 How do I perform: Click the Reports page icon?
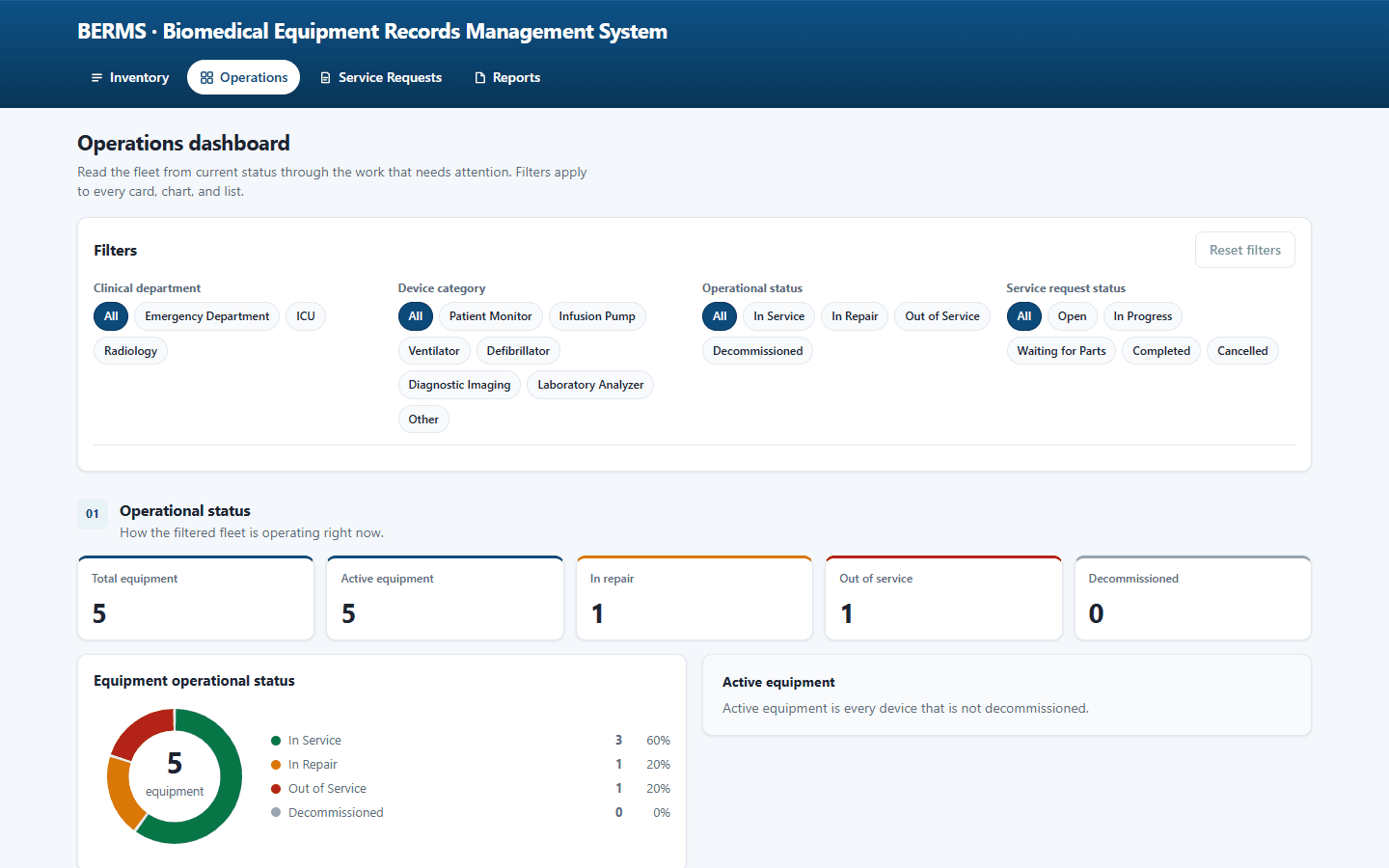click(x=479, y=78)
